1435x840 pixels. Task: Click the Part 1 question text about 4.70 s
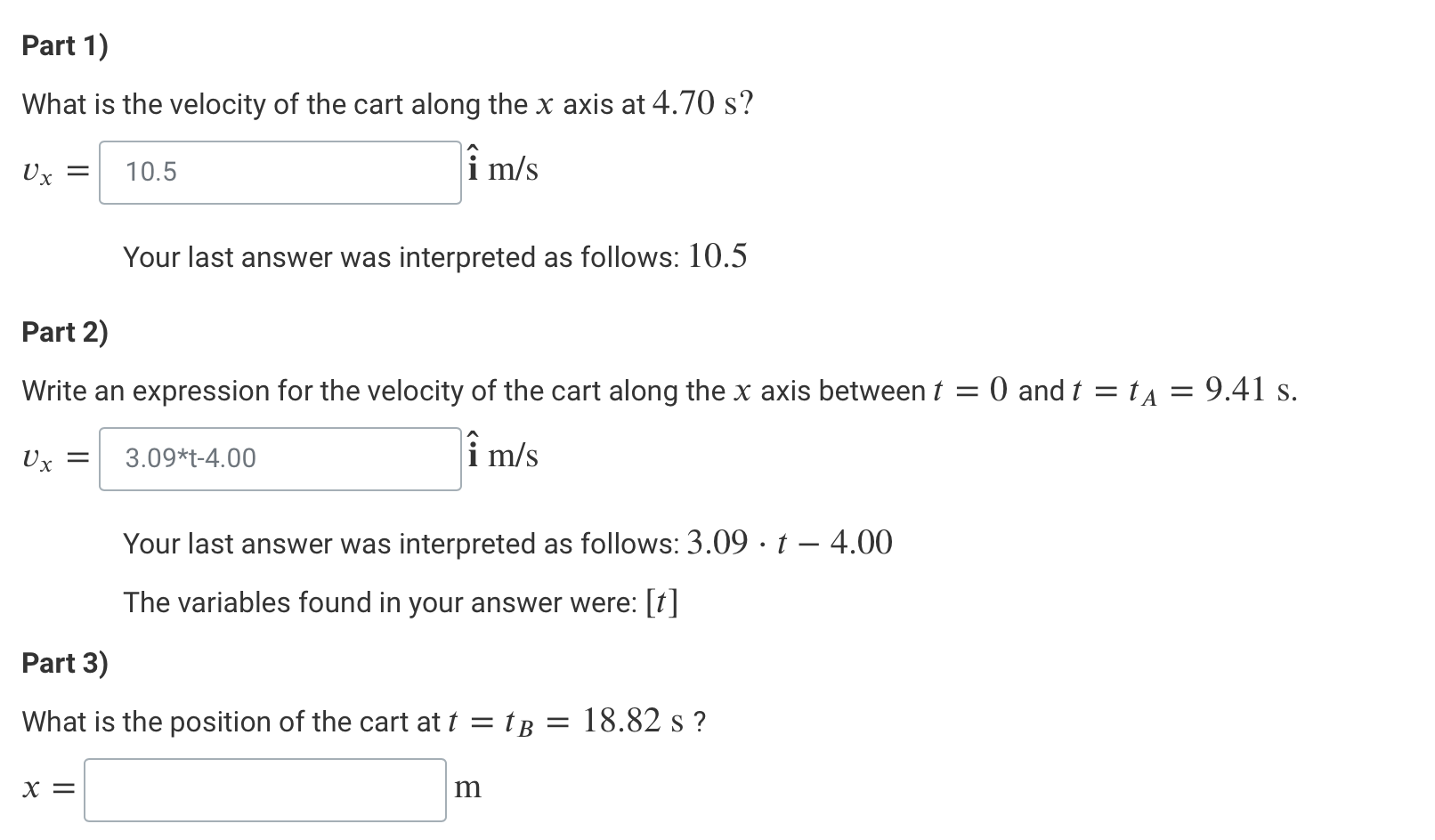click(x=383, y=103)
